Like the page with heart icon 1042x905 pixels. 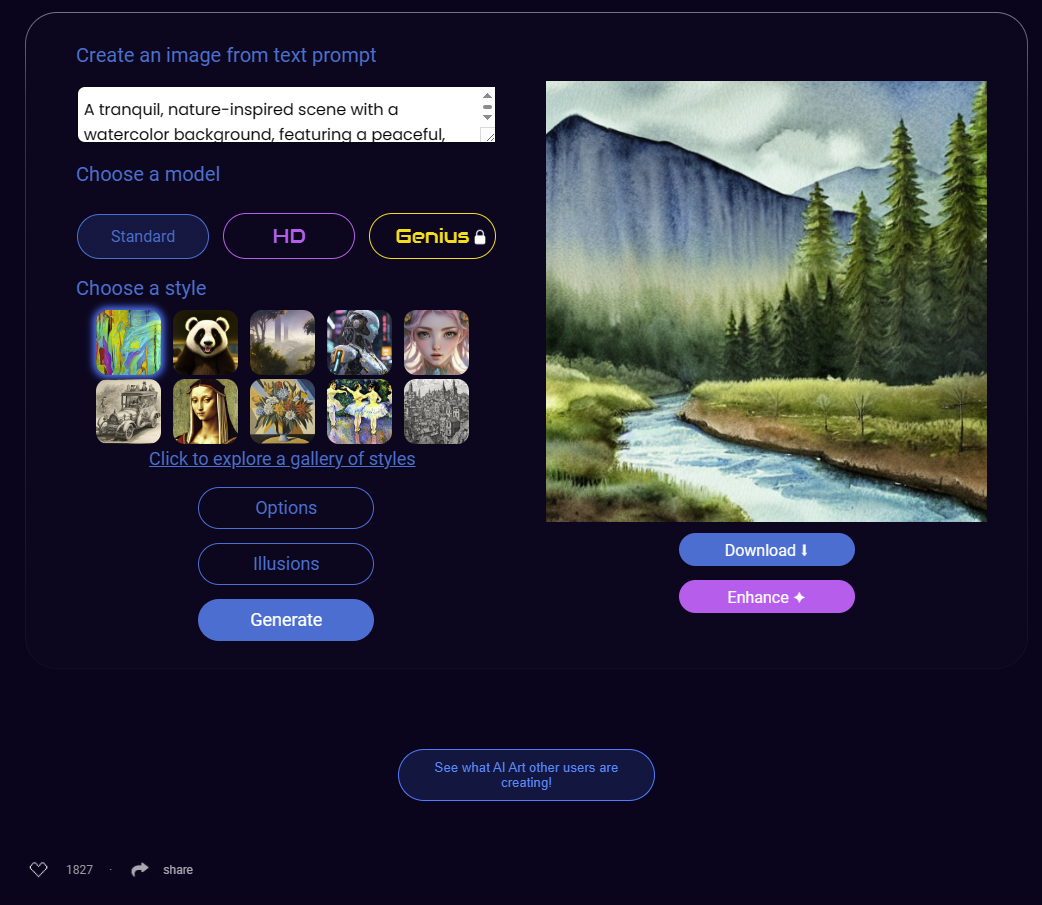pos(39,870)
